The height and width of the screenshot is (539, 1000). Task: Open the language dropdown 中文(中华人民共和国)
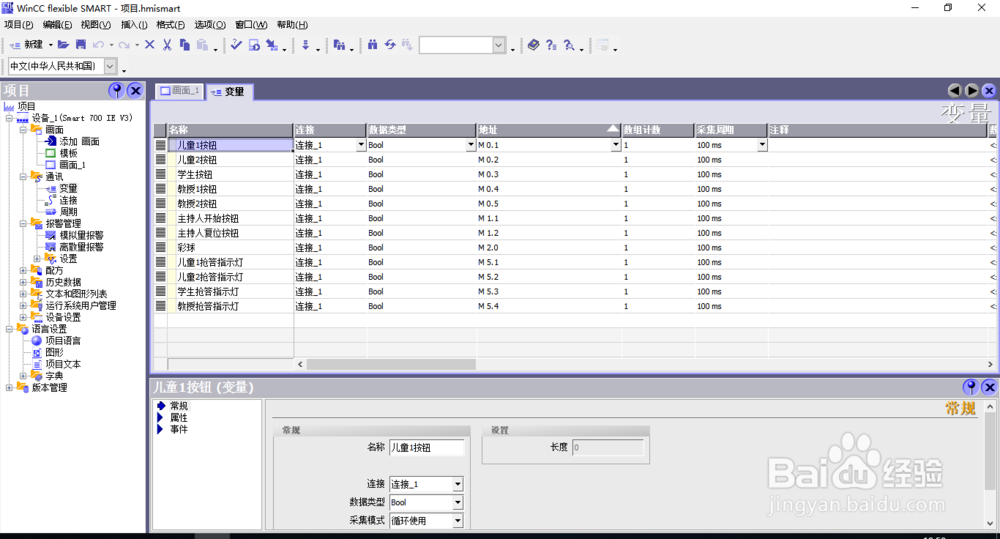[110, 66]
